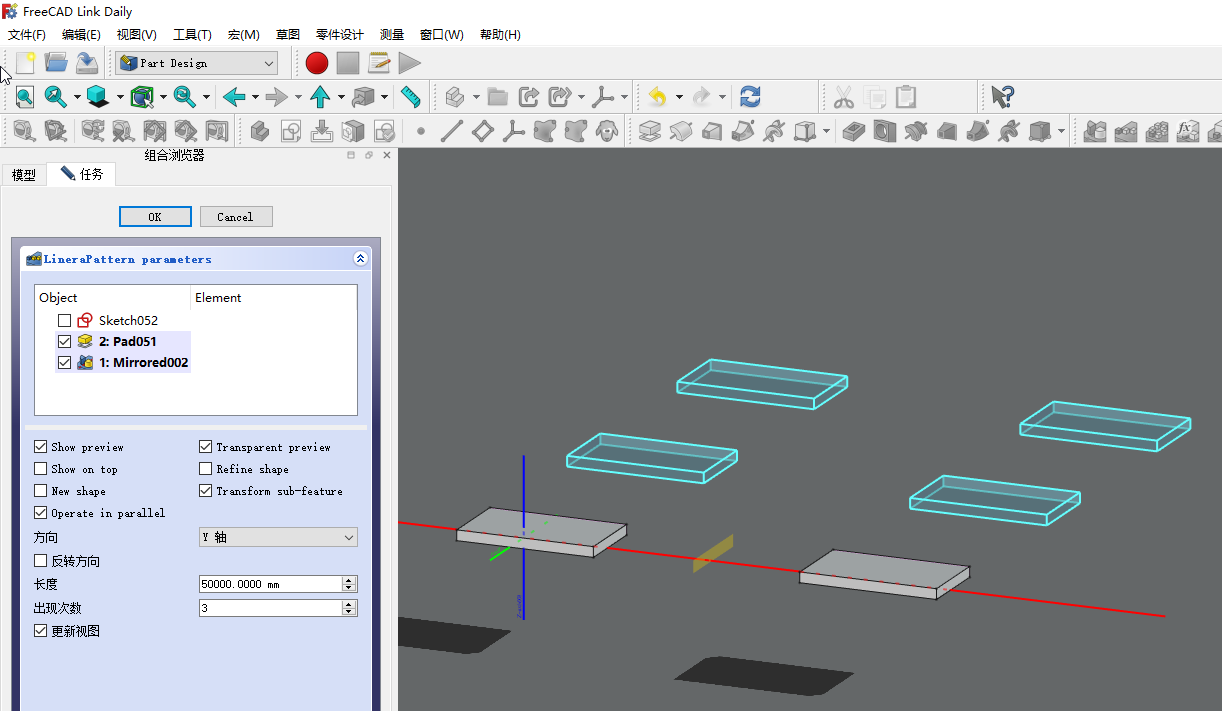This screenshot has height=711, width=1222.
Task: Click the Open file folder icon
Action: pos(56,63)
